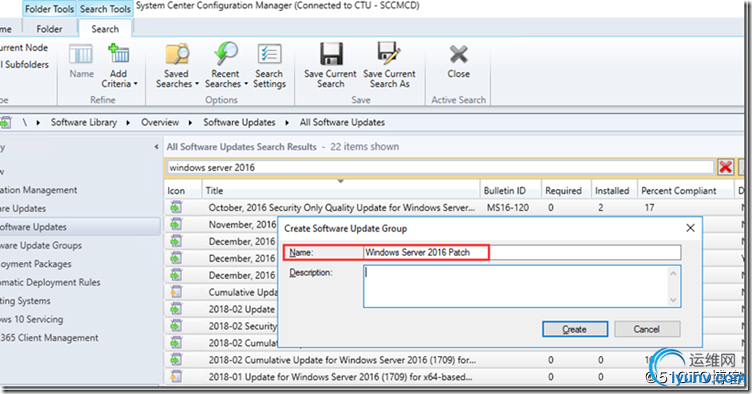Image resolution: width=752 pixels, height=394 pixels.
Task: Click icon of Cumulative Upda row
Action: pos(176,292)
